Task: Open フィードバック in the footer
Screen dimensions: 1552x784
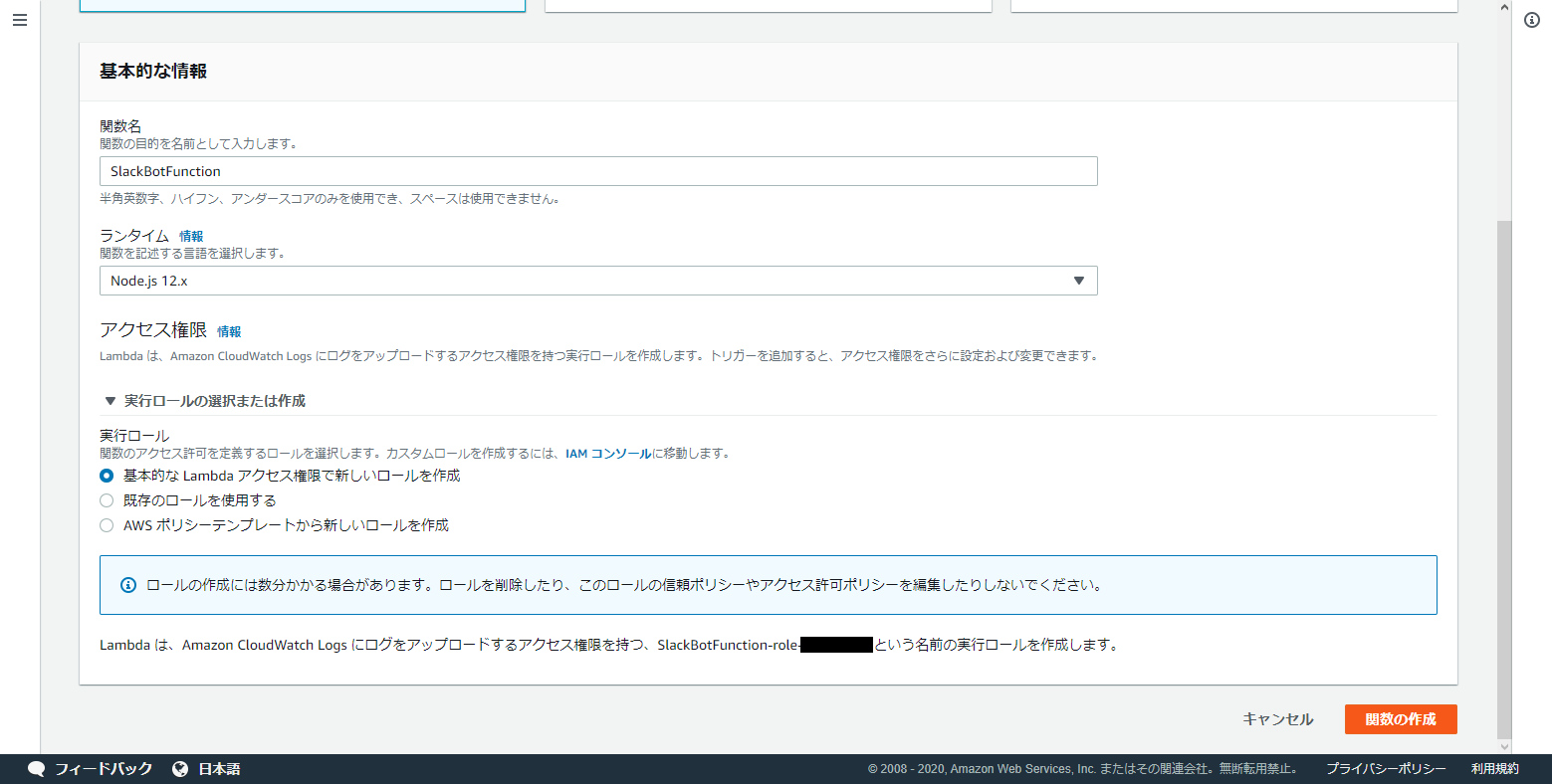Action: click(x=104, y=769)
